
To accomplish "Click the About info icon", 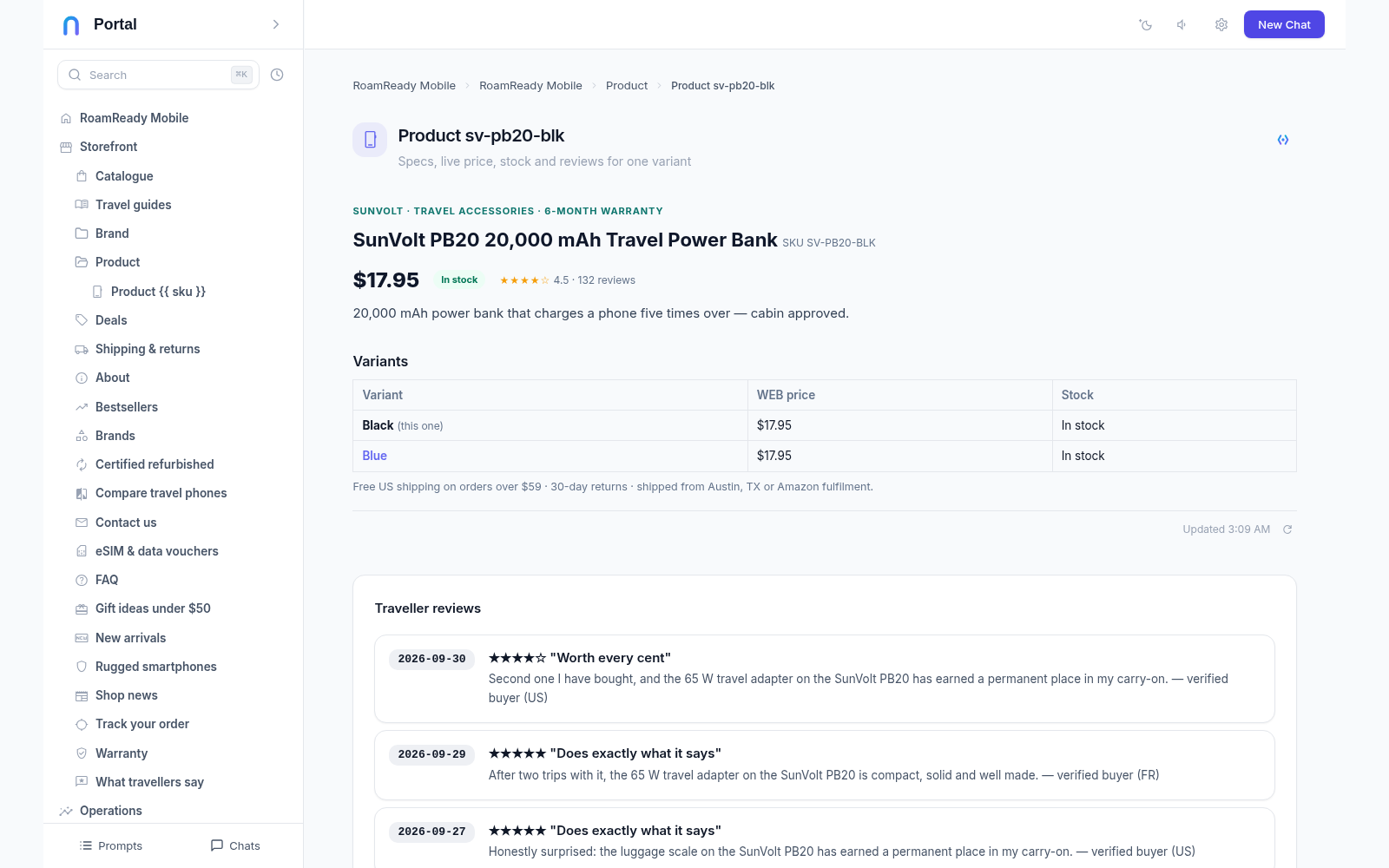I will pos(82,378).
